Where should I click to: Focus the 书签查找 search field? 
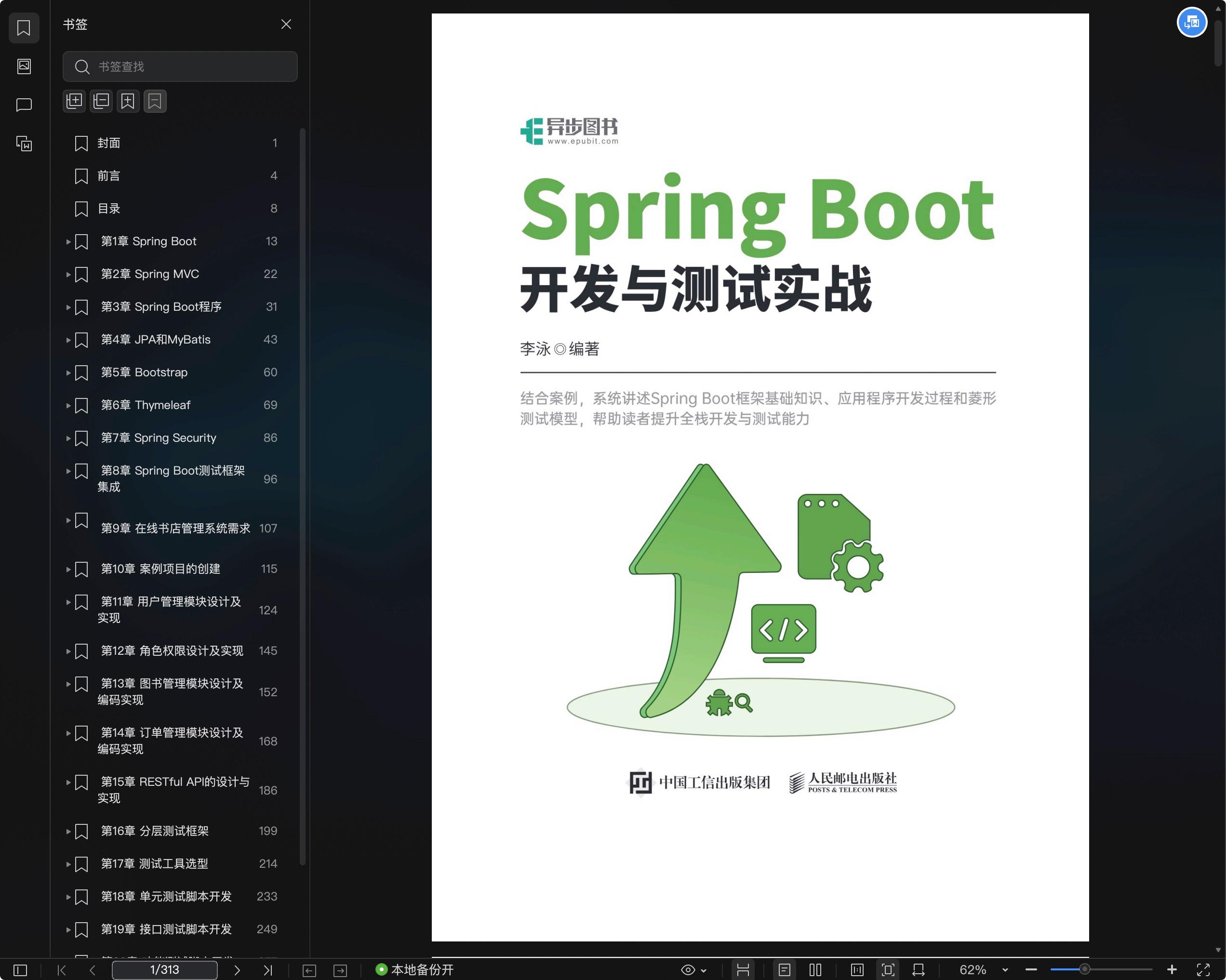pyautogui.click(x=180, y=66)
